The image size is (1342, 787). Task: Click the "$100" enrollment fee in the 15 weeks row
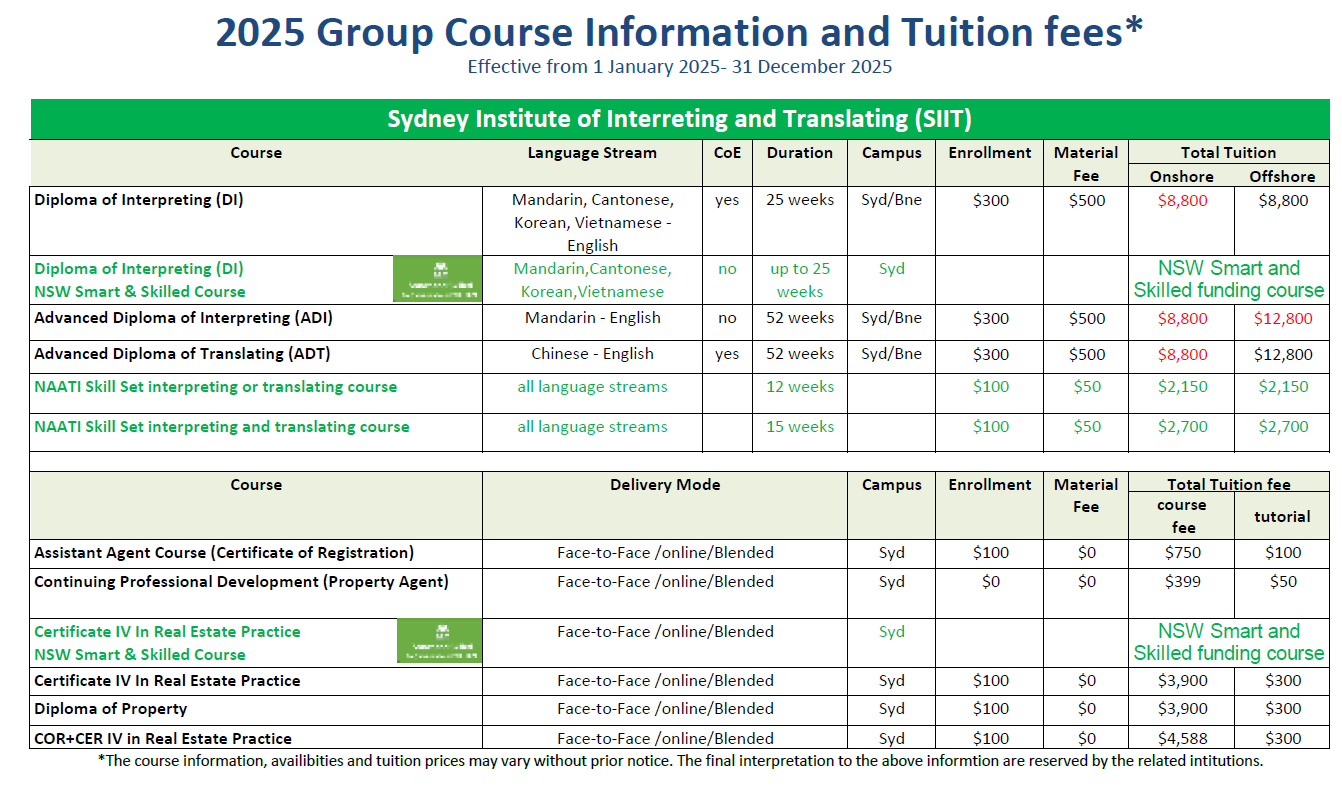coord(990,427)
